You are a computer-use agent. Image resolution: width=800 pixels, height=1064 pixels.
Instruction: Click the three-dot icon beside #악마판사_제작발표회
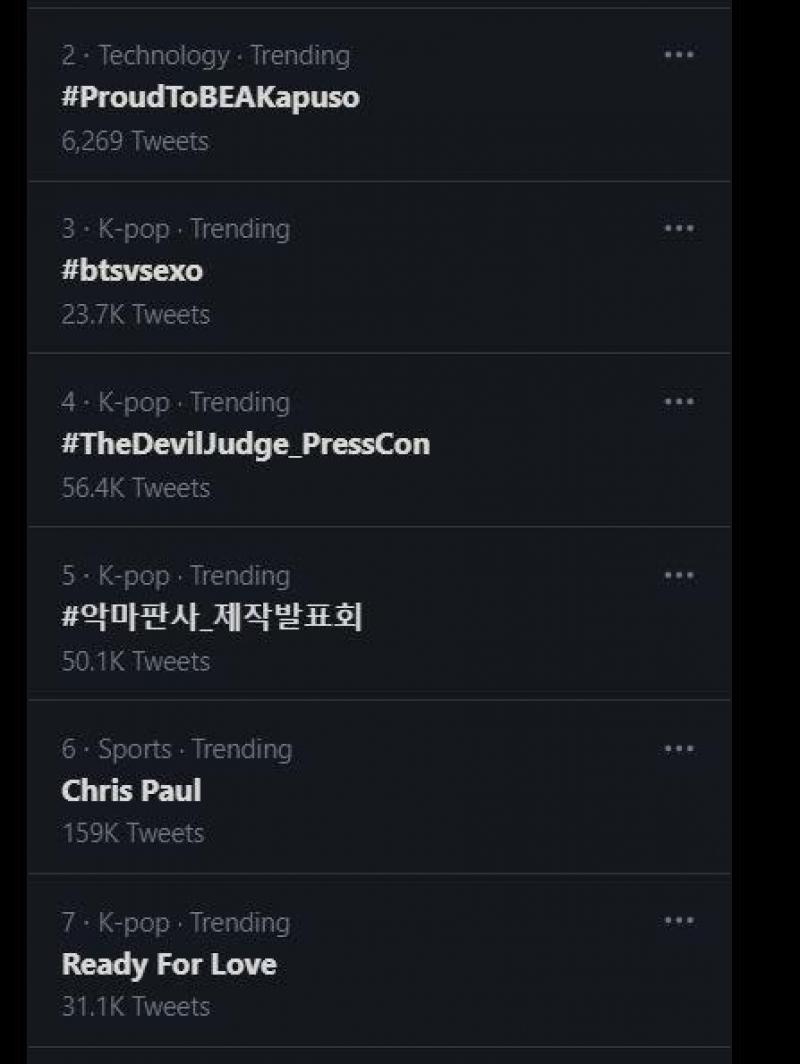coord(679,575)
